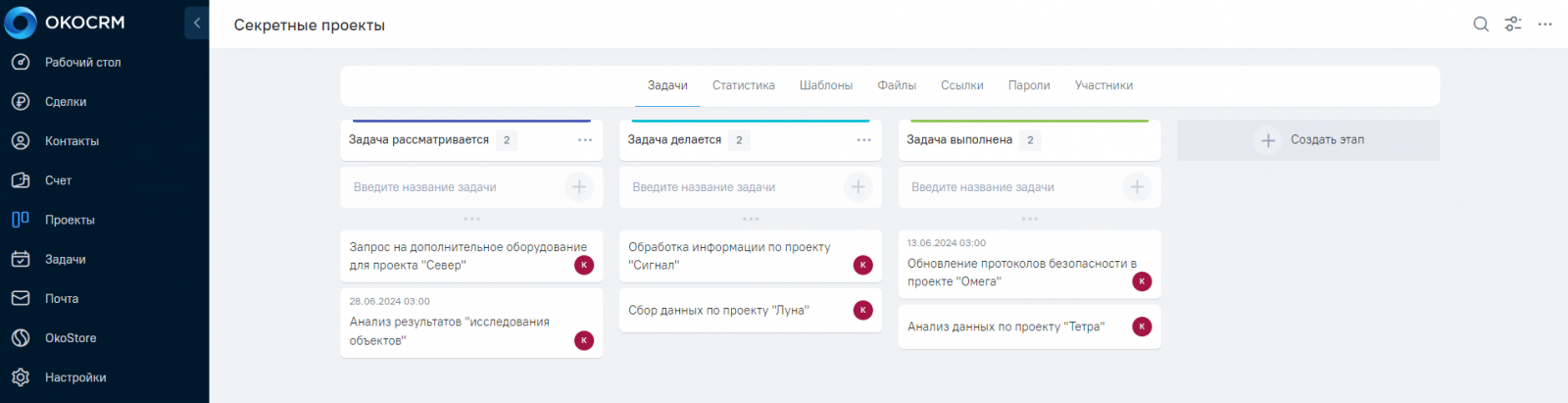This screenshot has height=403, width=1568.
Task: Go to Контакты in the sidebar
Action: 72,141
